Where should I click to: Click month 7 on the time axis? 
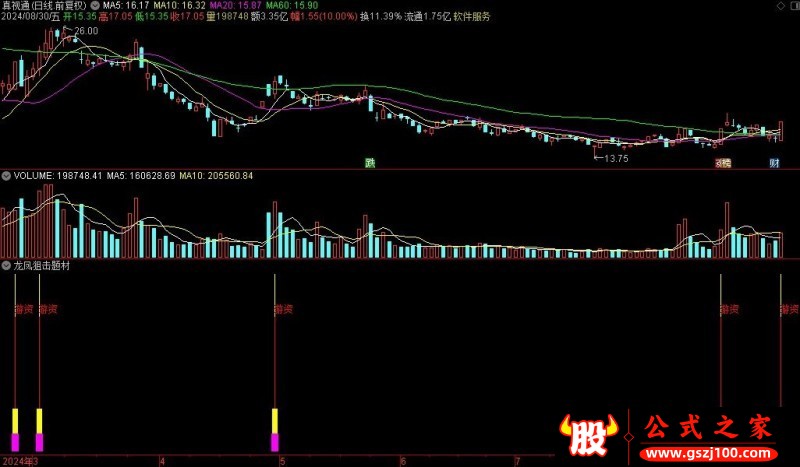[518, 461]
